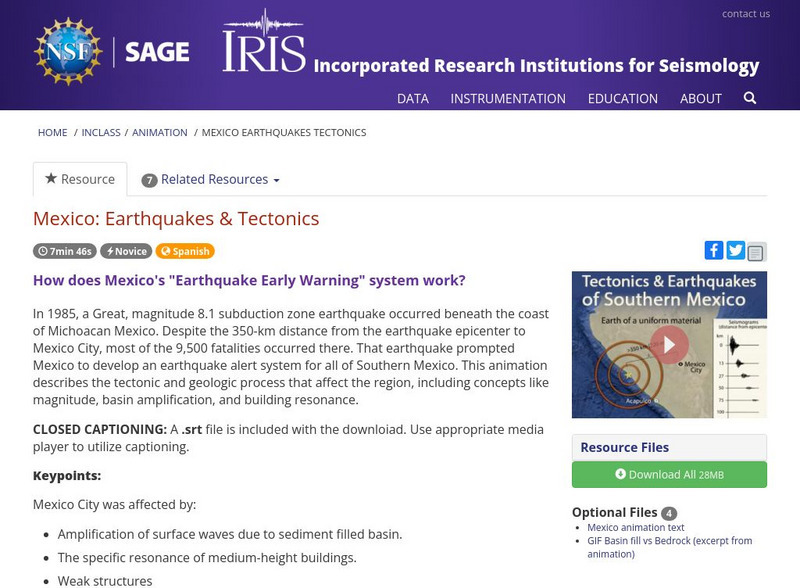Play the Tectonics & Earthquakes video
800x588 pixels.
coord(668,344)
